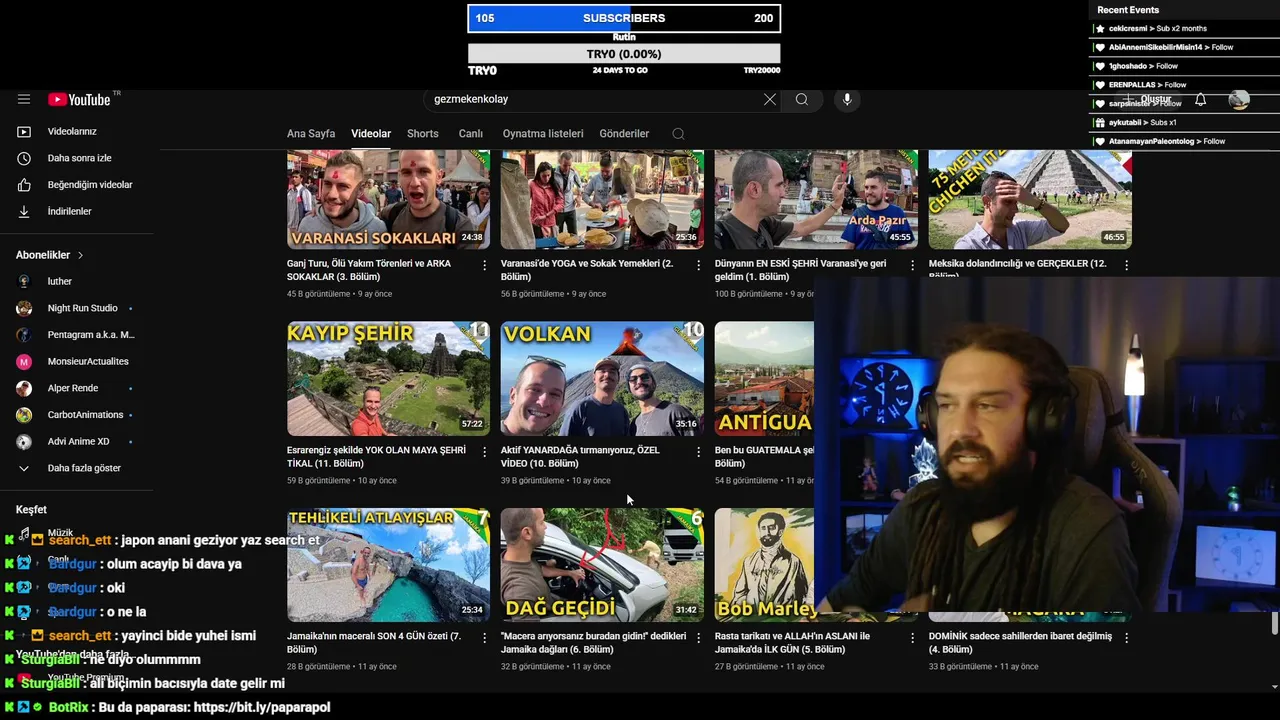Click the magnifier search button

802,99
